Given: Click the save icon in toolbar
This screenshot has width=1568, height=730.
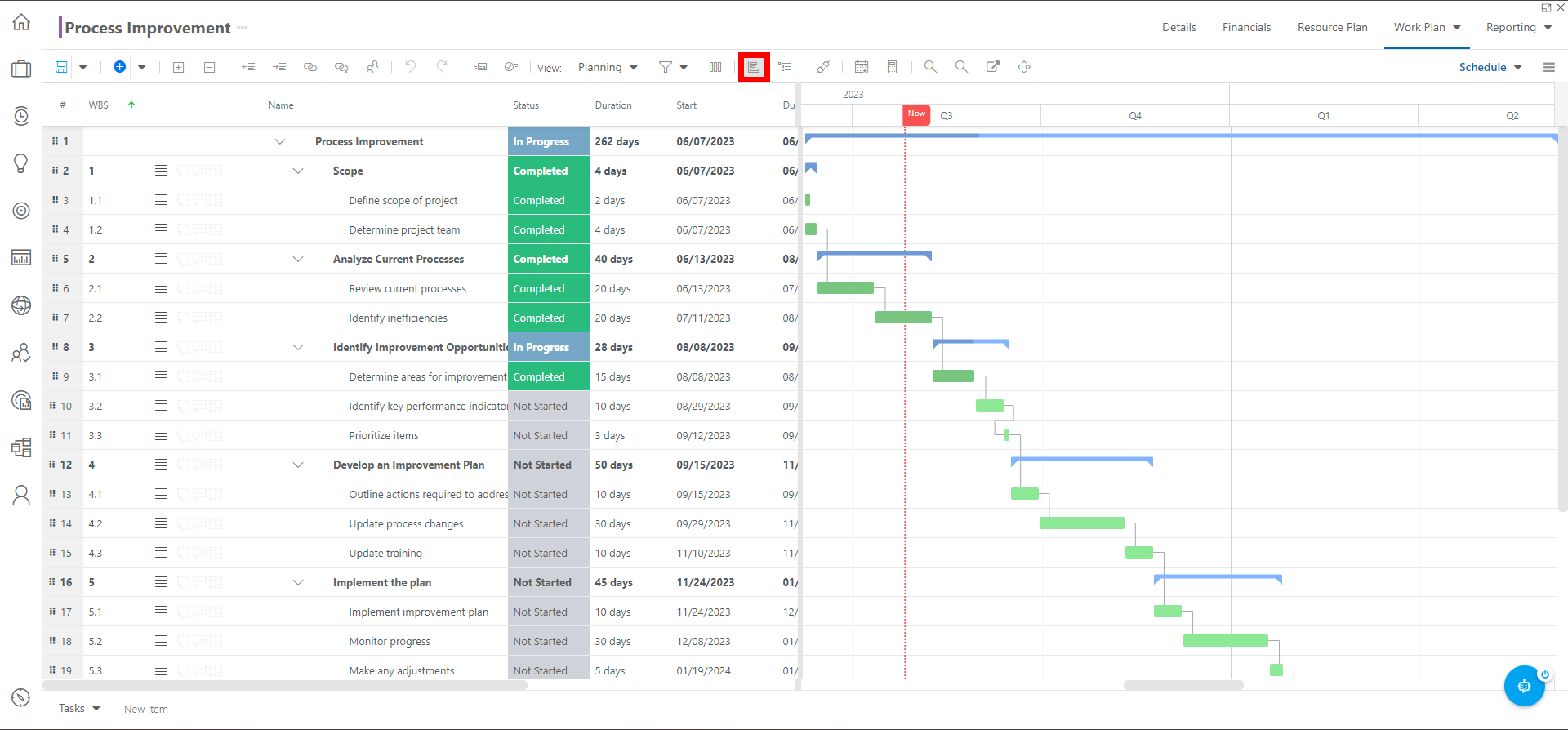Looking at the screenshot, I should pos(61,67).
